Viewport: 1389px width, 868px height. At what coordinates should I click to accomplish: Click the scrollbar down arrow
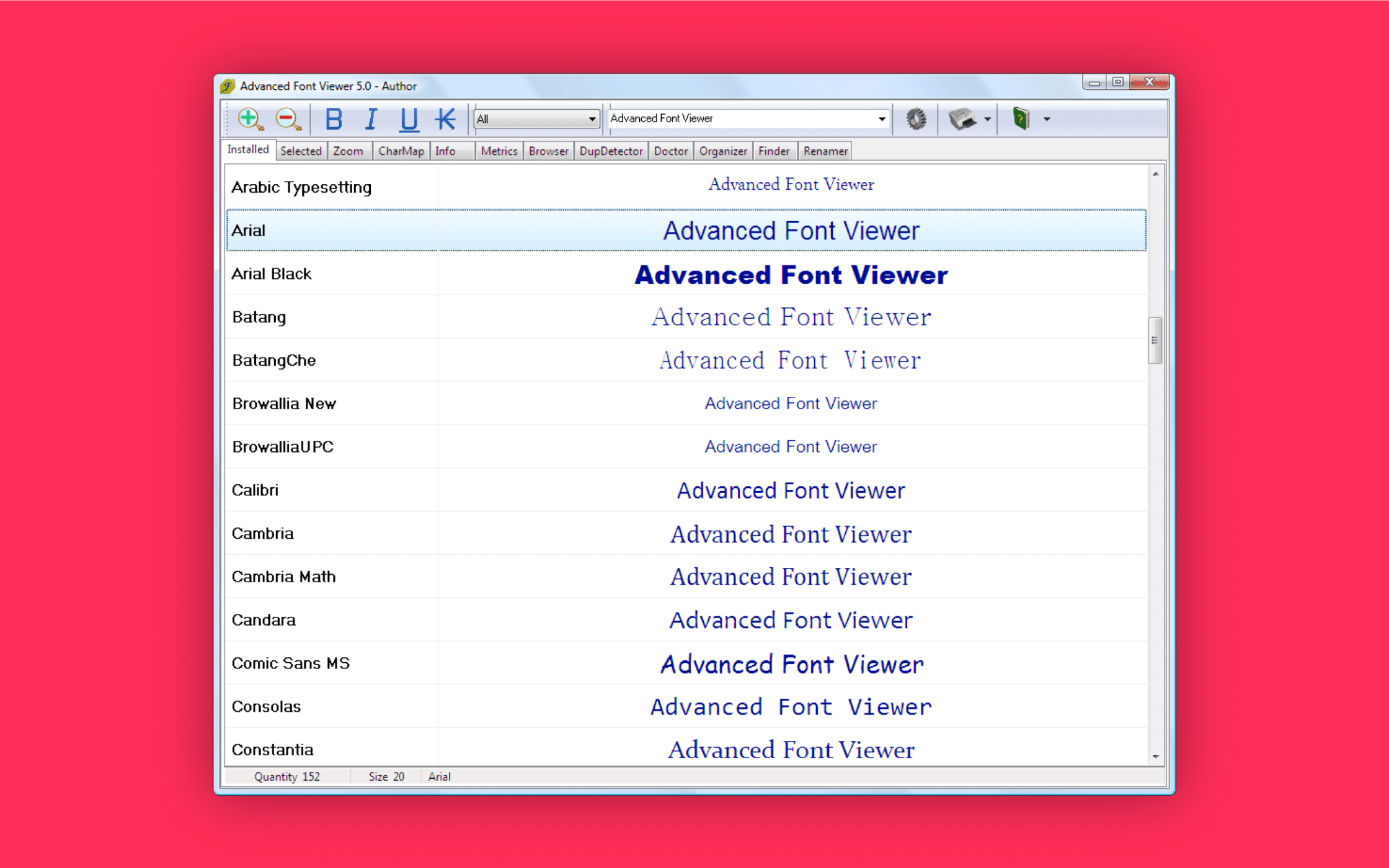point(1155,756)
